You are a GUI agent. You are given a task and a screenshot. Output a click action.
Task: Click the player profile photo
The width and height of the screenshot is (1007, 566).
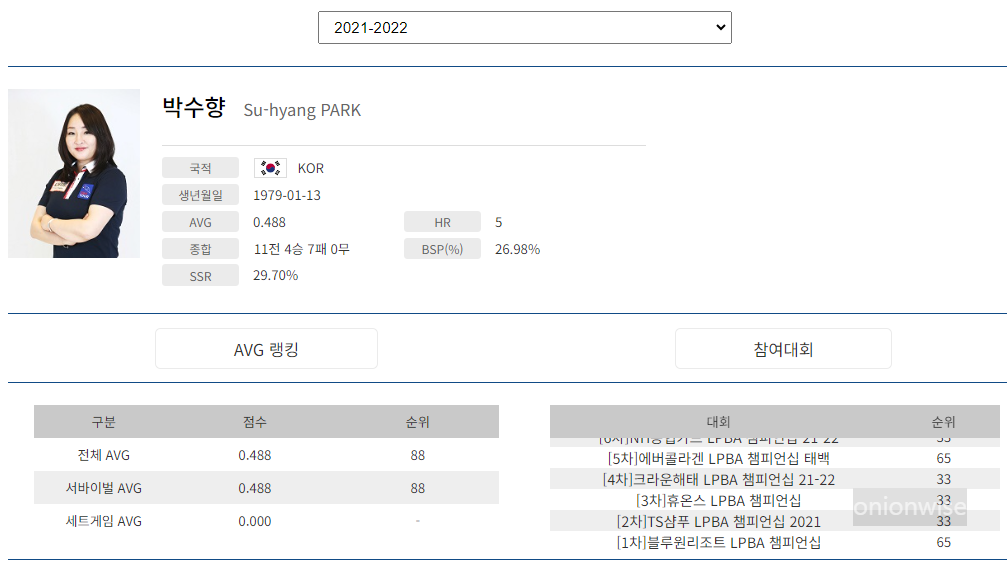click(x=74, y=173)
